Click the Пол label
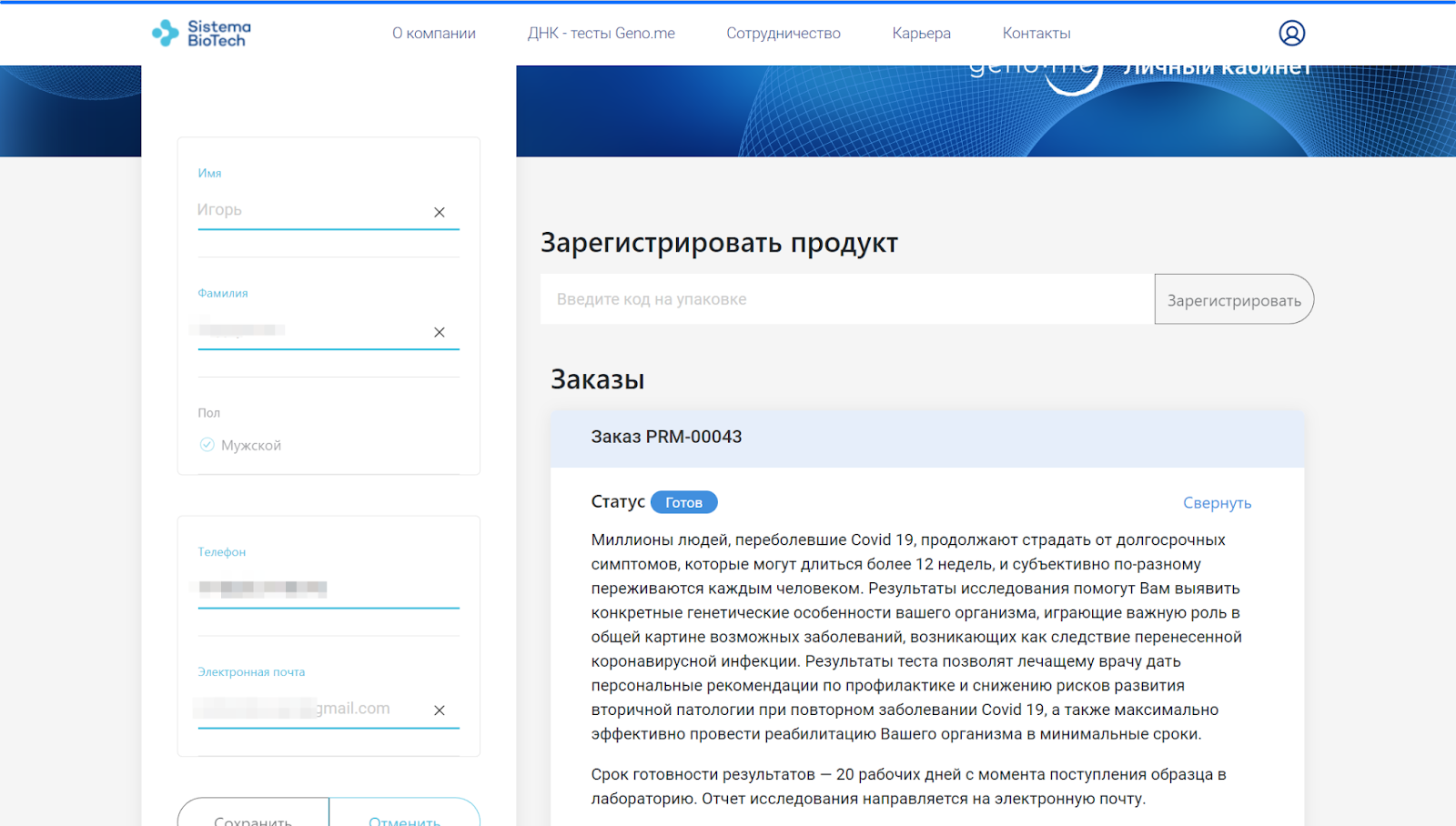The image size is (1456, 826). coord(209,413)
